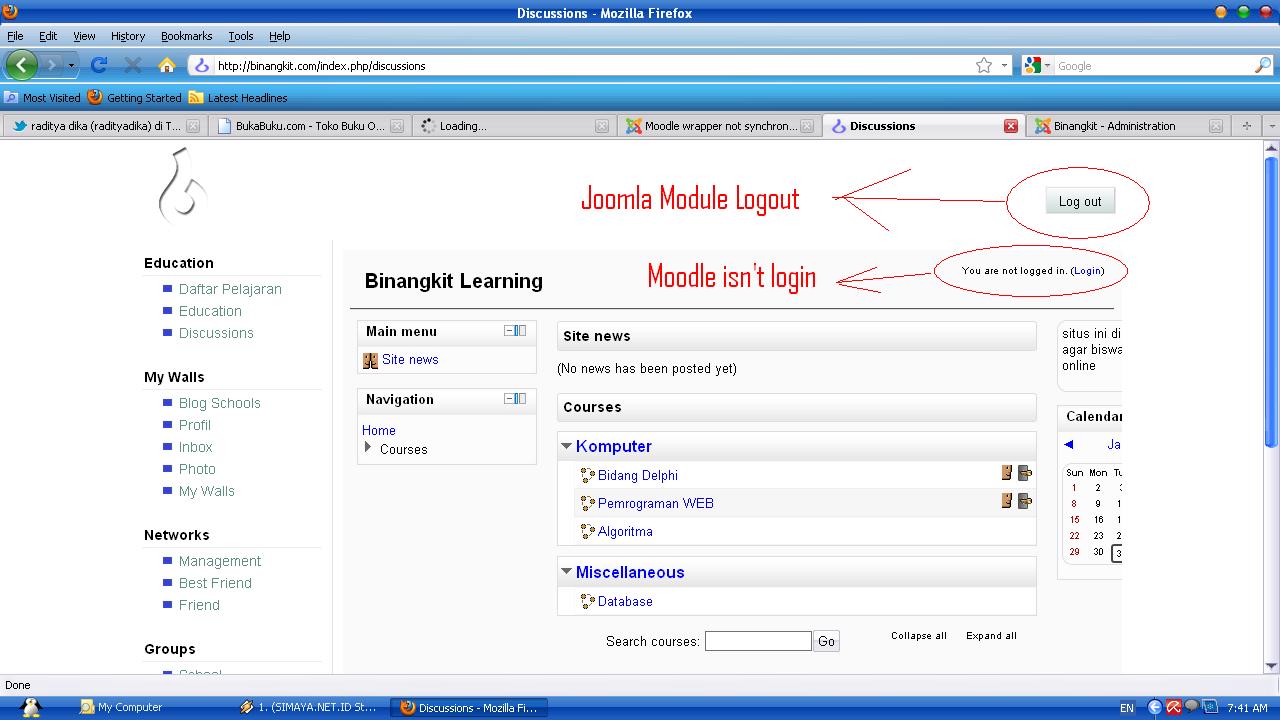Open the back/forward history dropdown arrow
Image resolution: width=1280 pixels, height=720 pixels.
click(x=71, y=66)
